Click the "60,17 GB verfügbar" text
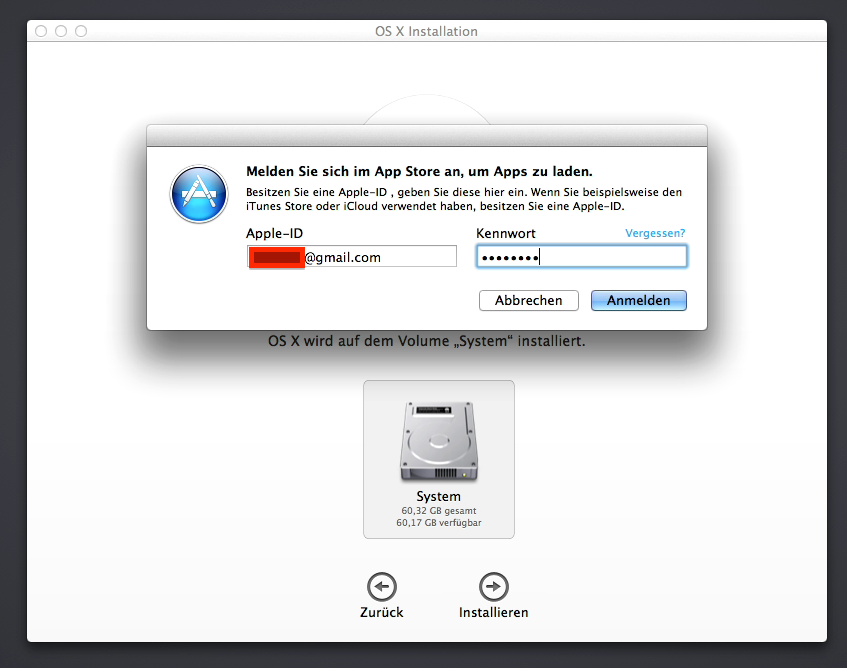Screen dimensions: 847x668 (439, 523)
